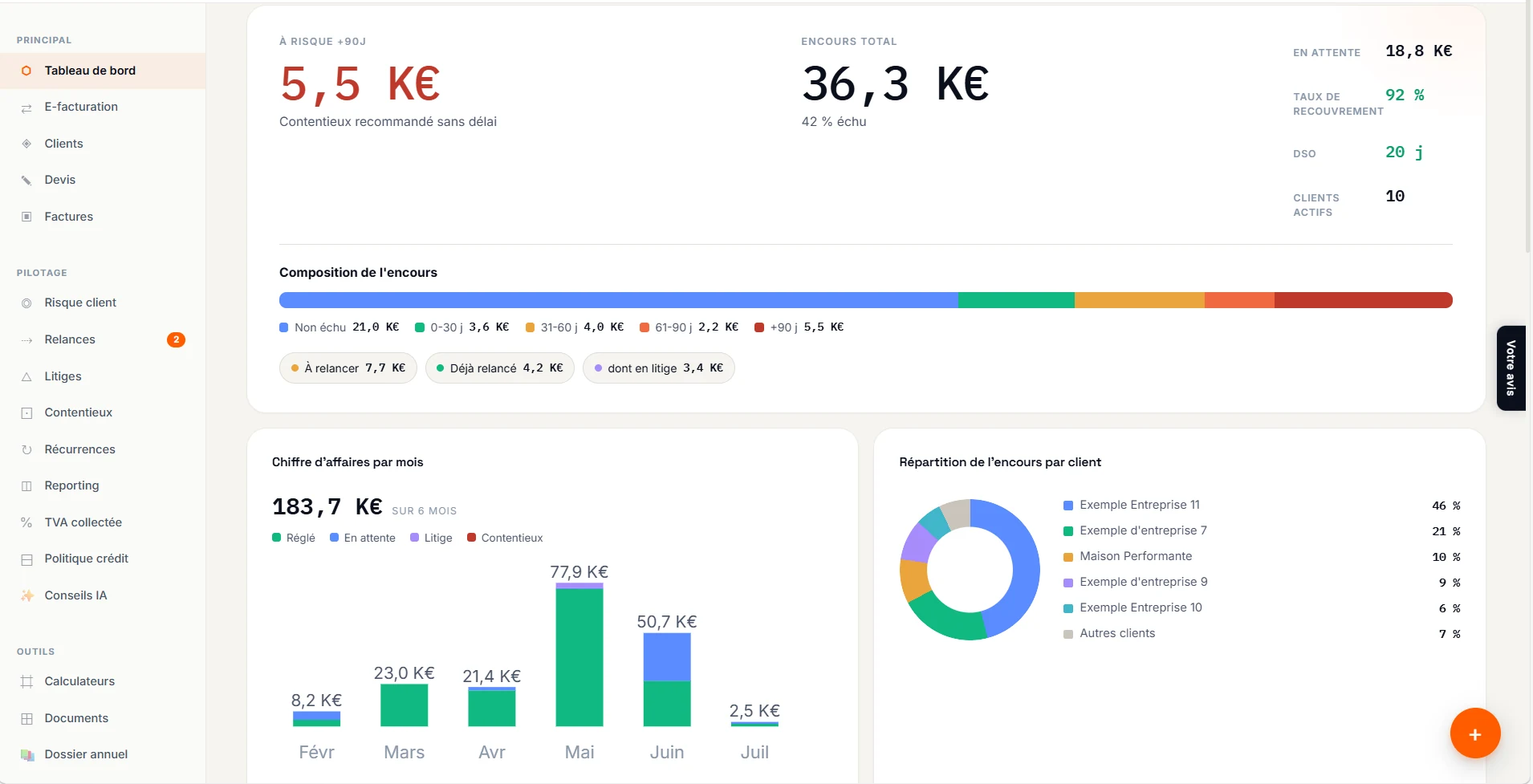The image size is (1533, 784).
Task: Go to E-facturation page
Action: [103, 107]
